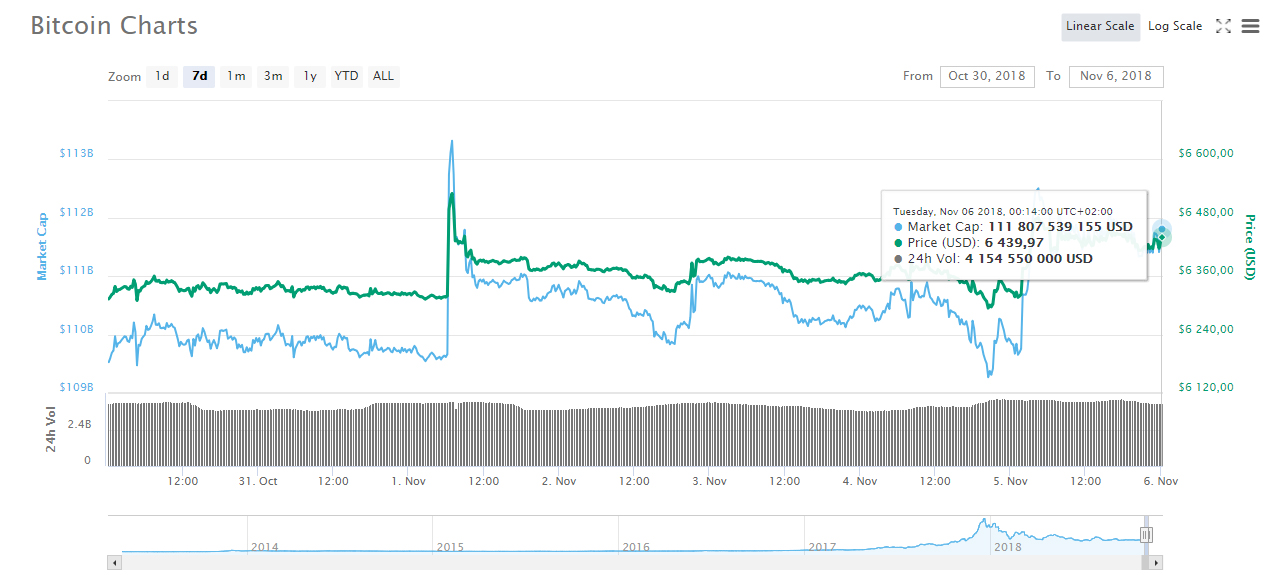Set zoom range to 1d

point(162,76)
